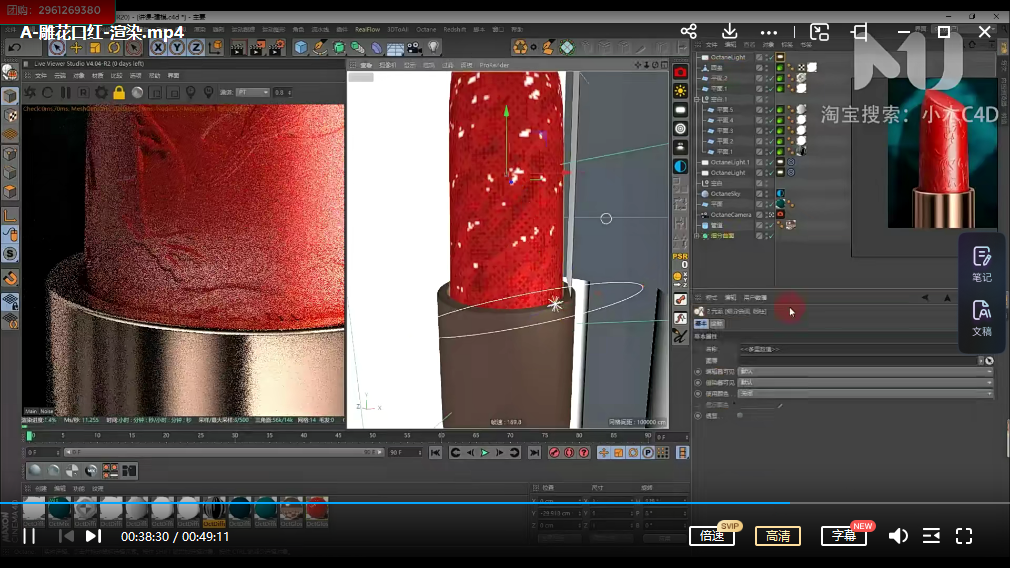Select OctaneCamera in object manager
The image size is (1010, 568).
[730, 214]
